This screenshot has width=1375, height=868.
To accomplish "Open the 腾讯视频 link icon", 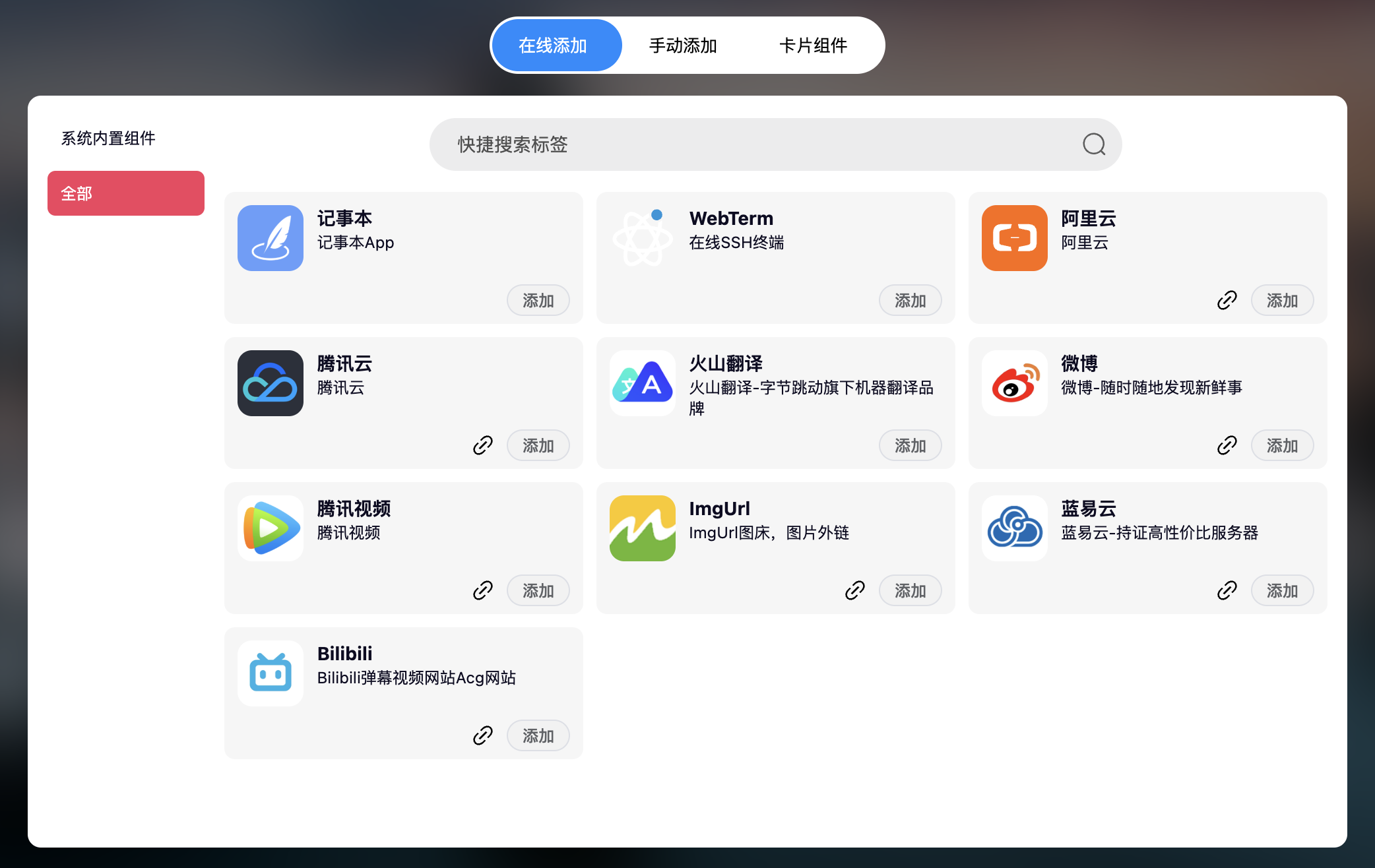I will pyautogui.click(x=483, y=590).
